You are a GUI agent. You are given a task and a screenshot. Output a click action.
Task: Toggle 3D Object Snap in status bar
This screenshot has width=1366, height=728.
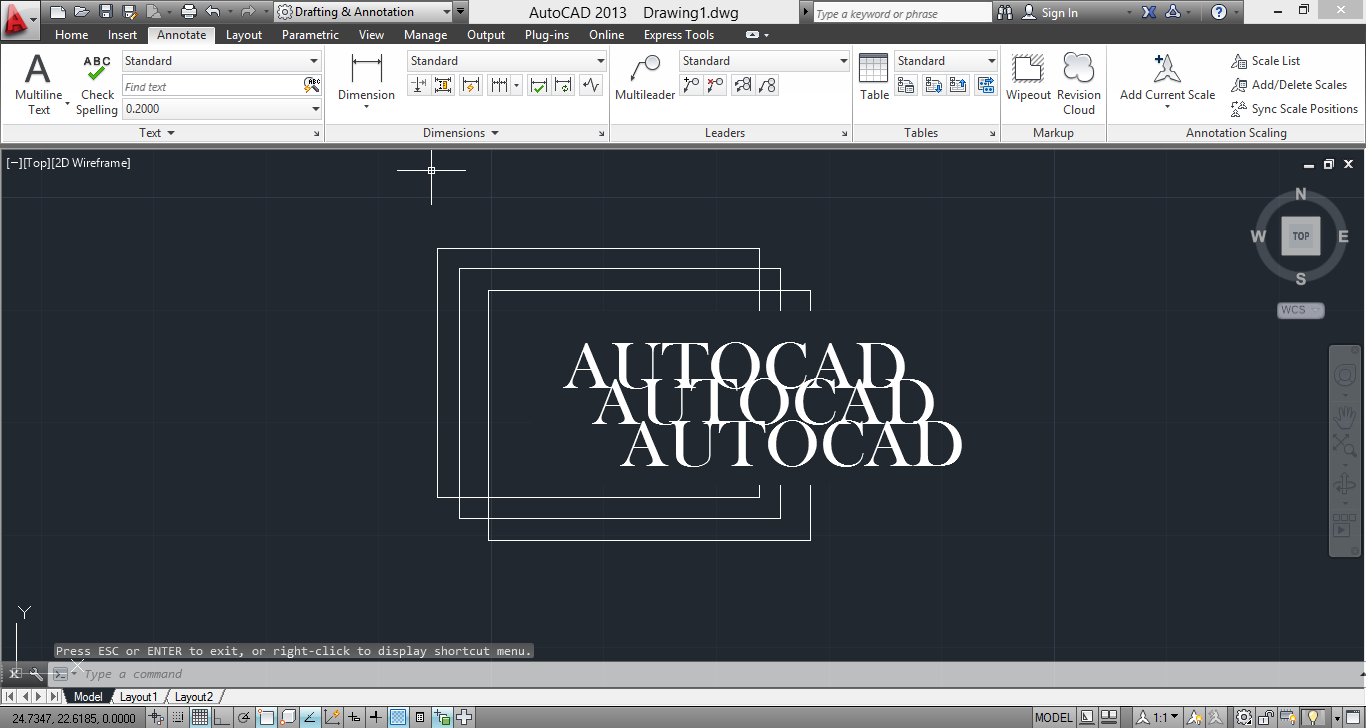tap(288, 717)
